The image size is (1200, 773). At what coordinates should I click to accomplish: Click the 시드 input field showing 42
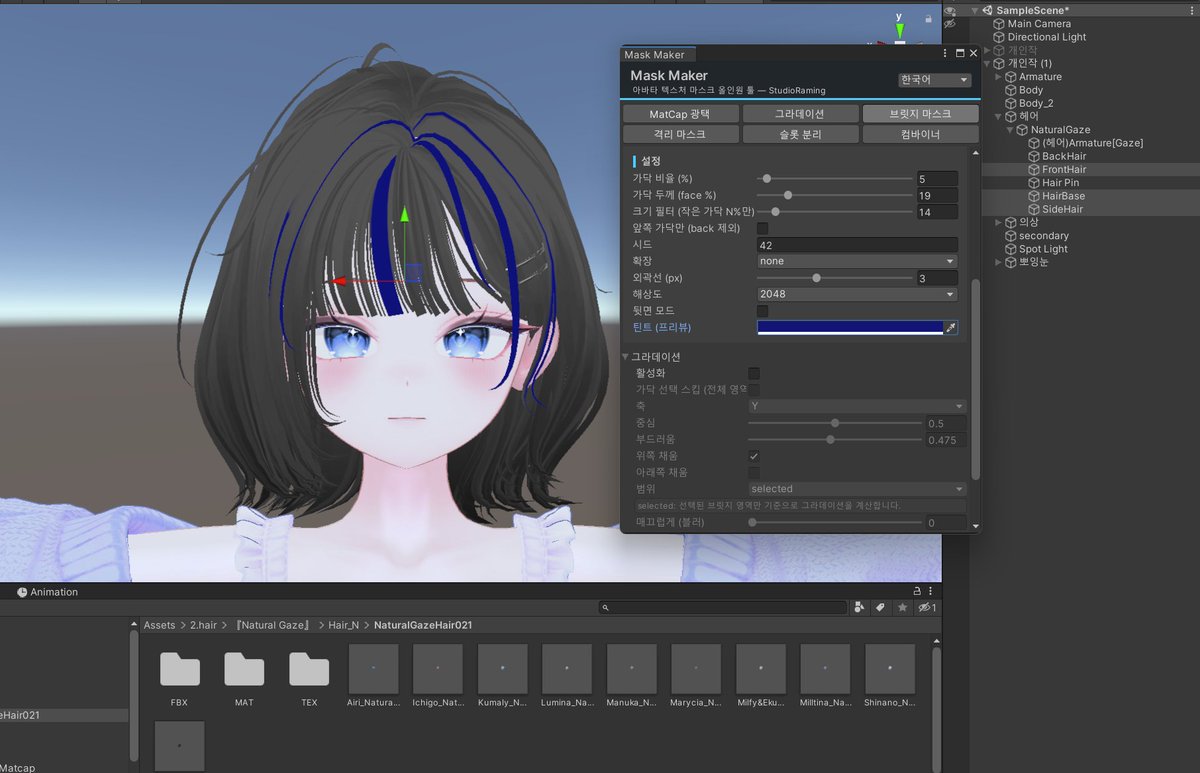click(857, 245)
